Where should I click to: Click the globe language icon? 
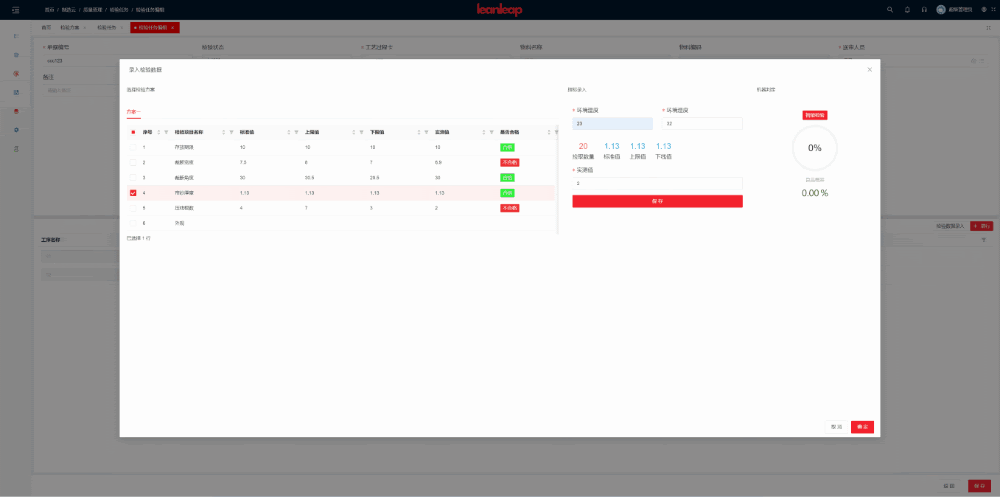point(984,10)
